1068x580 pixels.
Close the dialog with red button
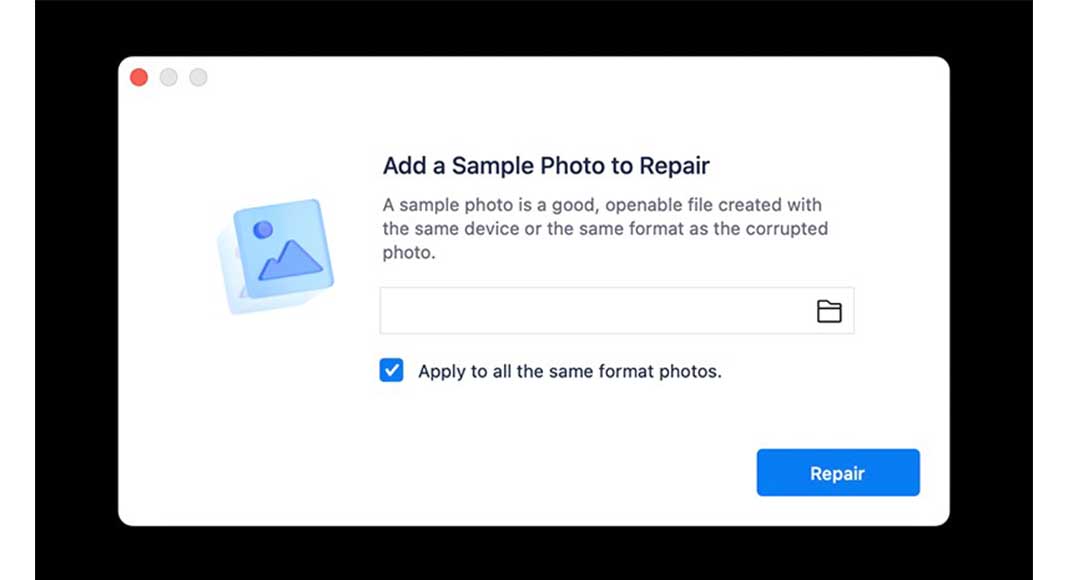tap(139, 78)
